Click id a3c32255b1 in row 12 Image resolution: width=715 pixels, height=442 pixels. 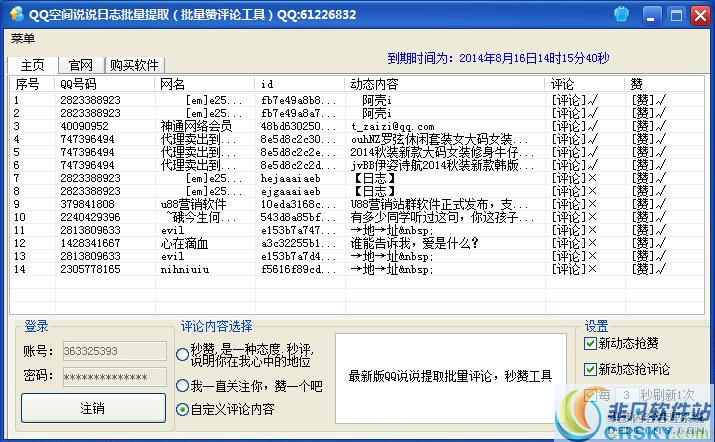[298, 243]
